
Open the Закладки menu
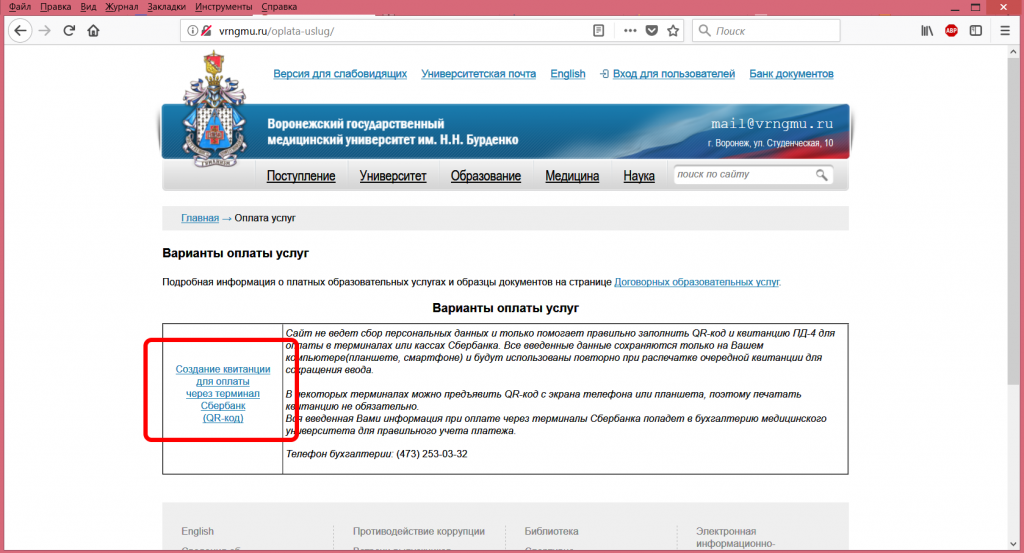pyautogui.click(x=167, y=7)
